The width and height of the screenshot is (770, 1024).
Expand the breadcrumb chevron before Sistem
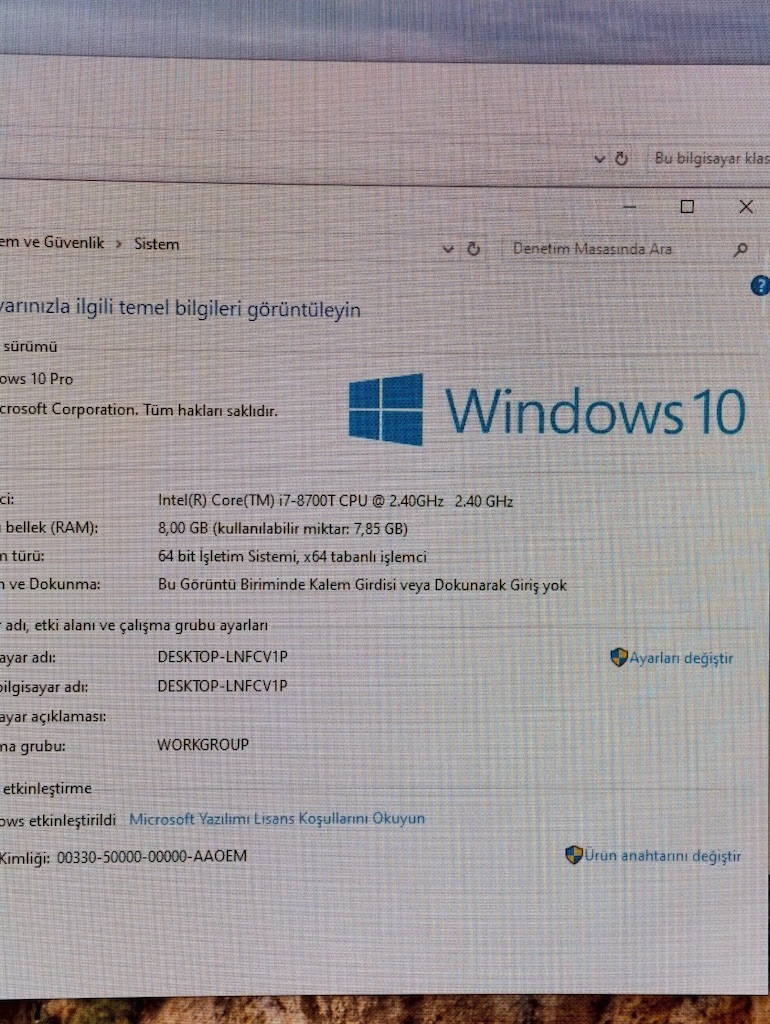(119, 244)
